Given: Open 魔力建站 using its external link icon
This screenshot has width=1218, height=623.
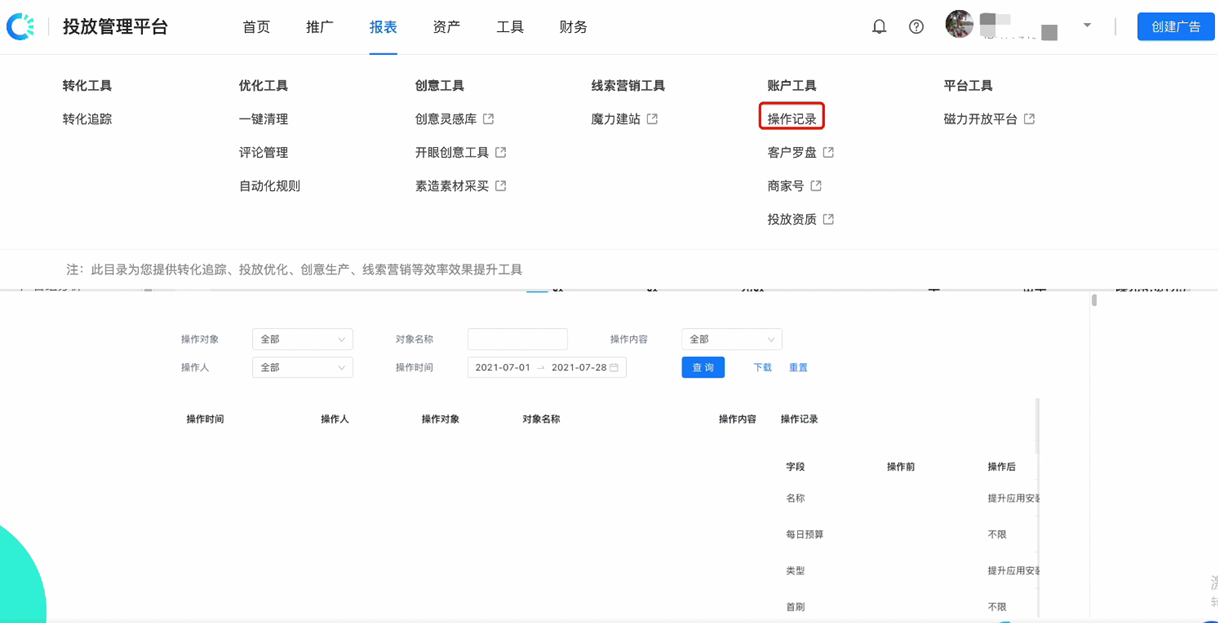Looking at the screenshot, I should (653, 117).
